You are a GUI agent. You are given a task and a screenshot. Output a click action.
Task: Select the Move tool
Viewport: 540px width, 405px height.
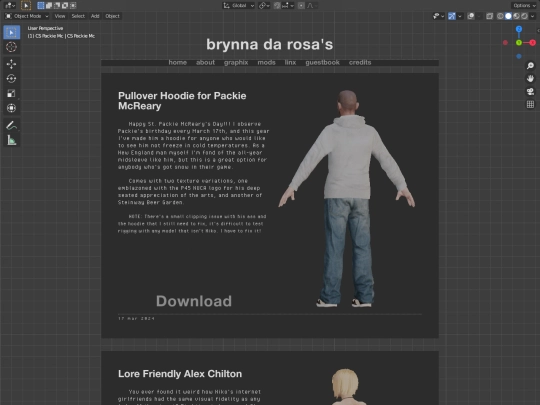coord(11,64)
